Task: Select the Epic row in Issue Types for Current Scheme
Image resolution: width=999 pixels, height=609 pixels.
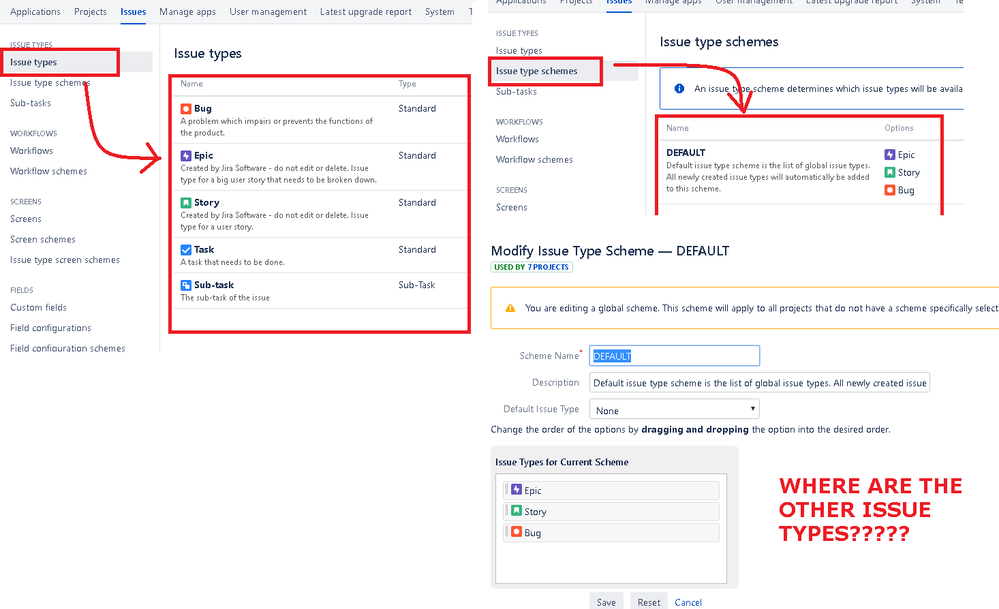Action: coord(612,490)
